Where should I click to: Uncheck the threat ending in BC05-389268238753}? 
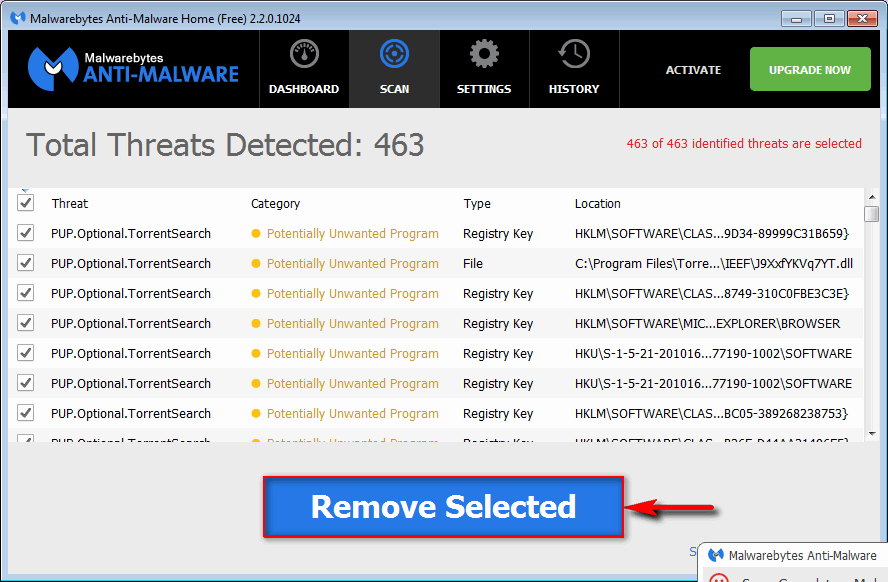pos(25,413)
